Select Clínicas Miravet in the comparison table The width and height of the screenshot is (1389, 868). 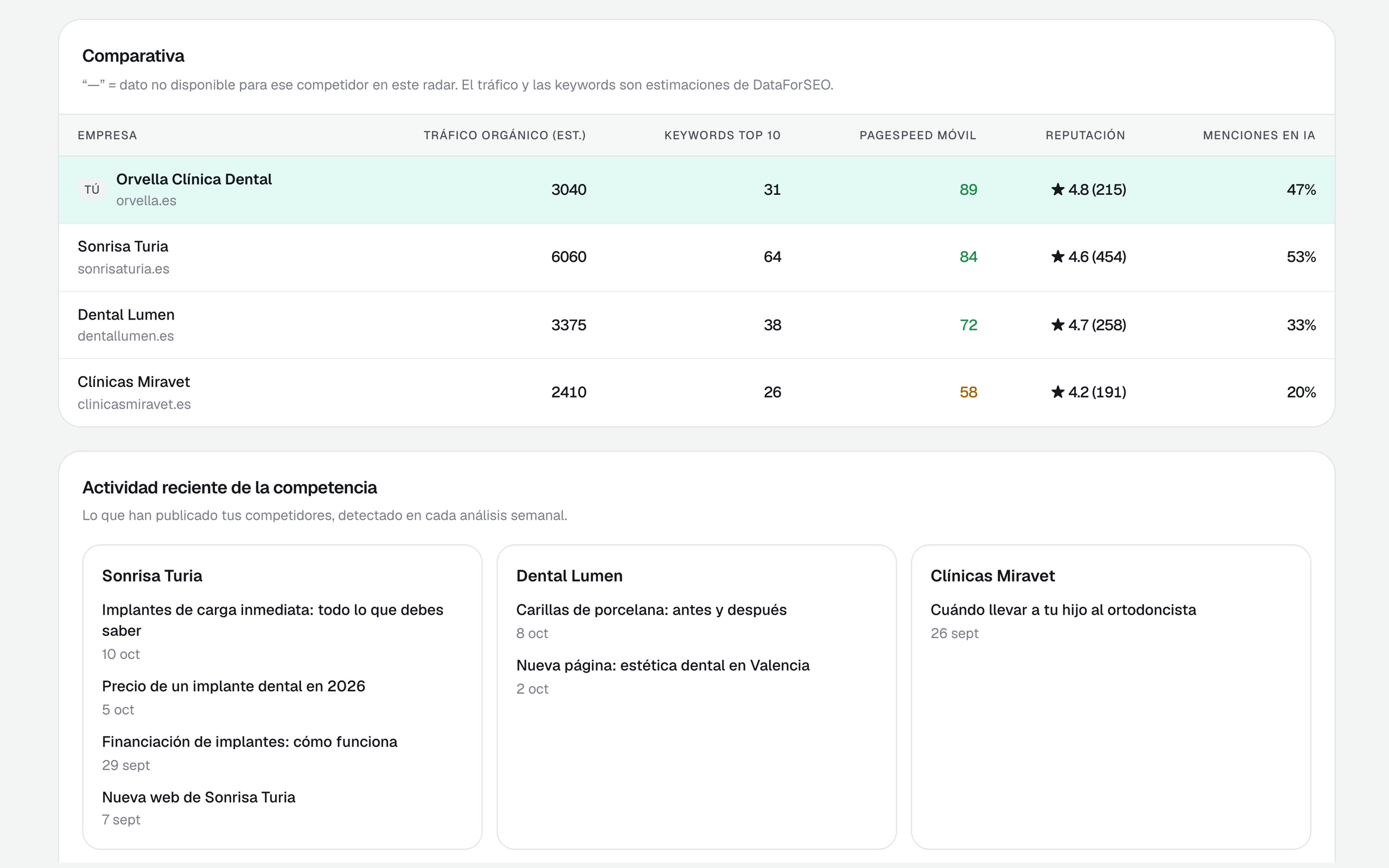133,382
